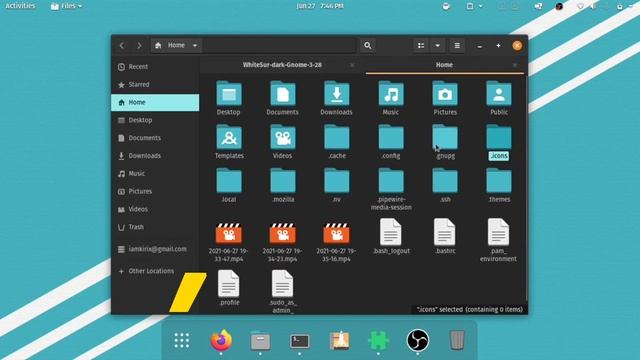
Task: Open the Public folder
Action: (x=499, y=93)
